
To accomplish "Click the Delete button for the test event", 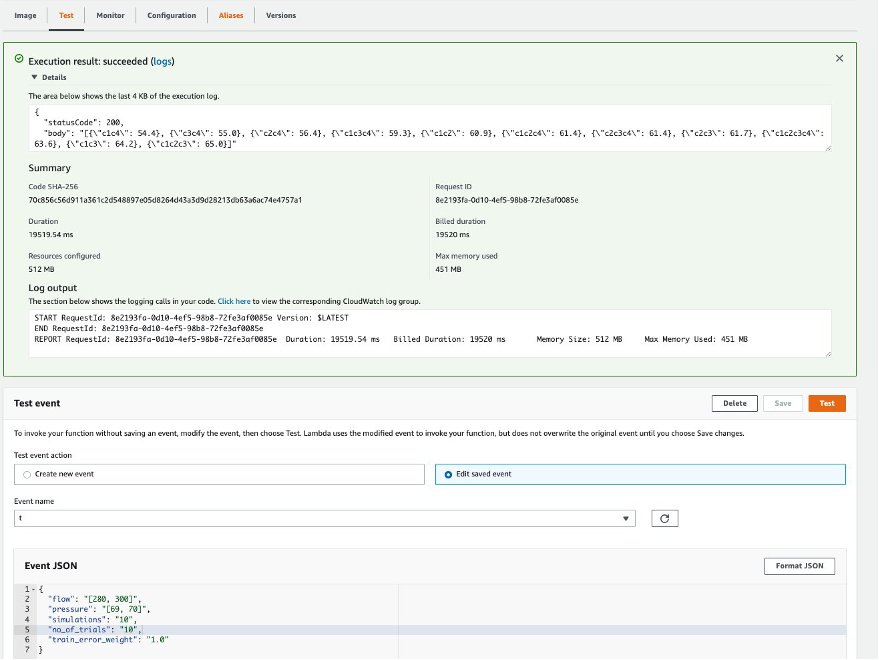I will 734,403.
